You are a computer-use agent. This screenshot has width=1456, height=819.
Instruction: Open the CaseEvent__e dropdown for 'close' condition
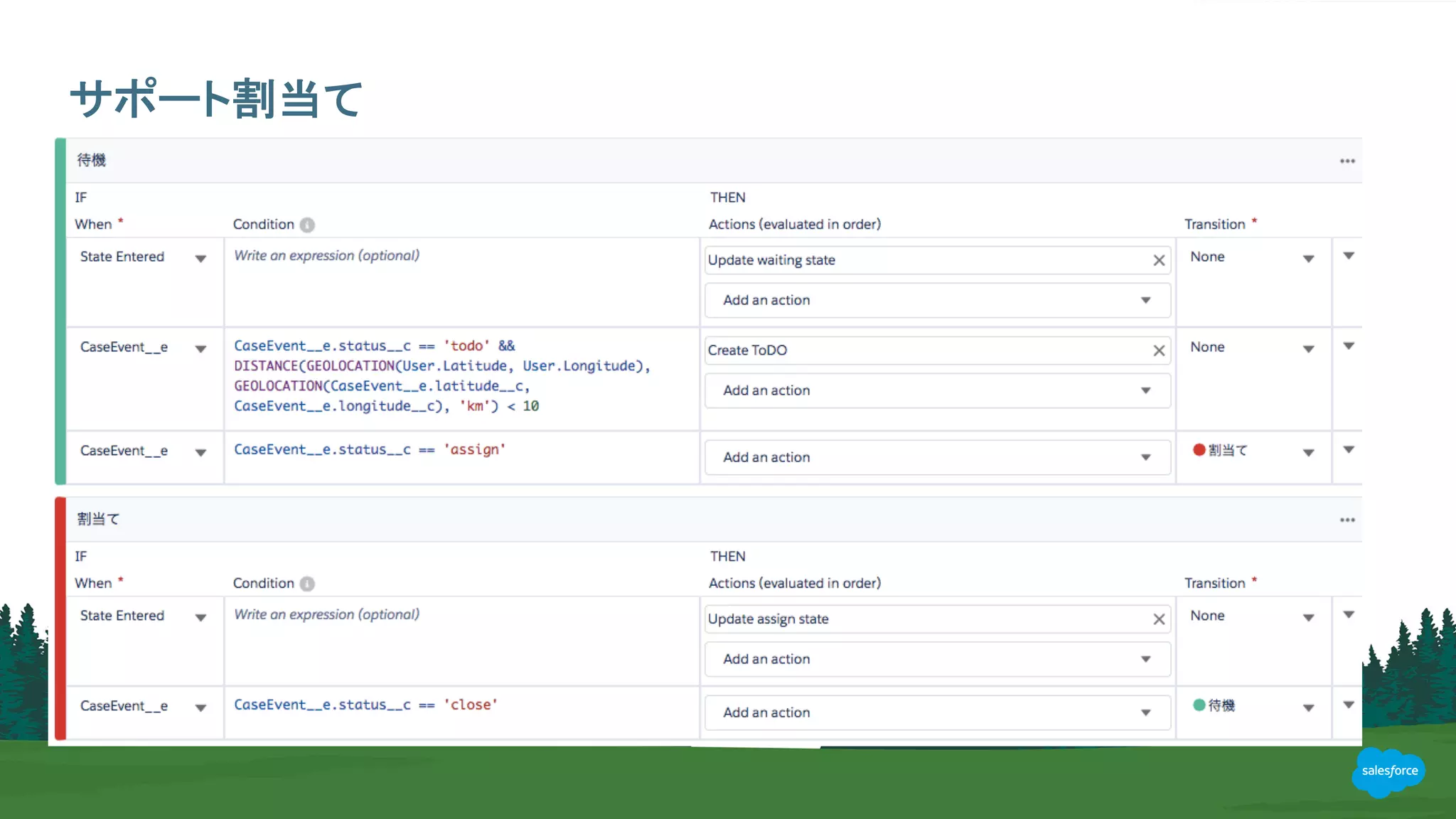(x=200, y=708)
